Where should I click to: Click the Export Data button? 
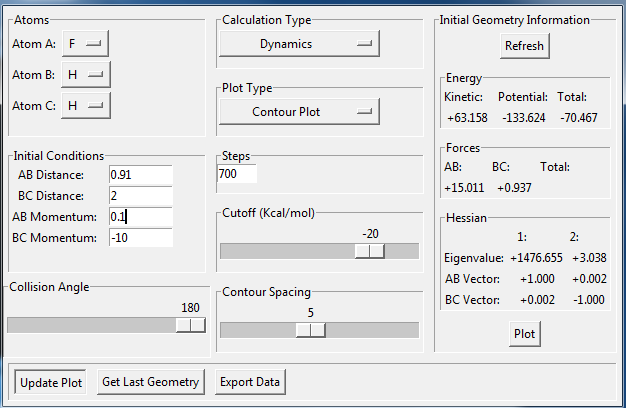pyautogui.click(x=250, y=382)
